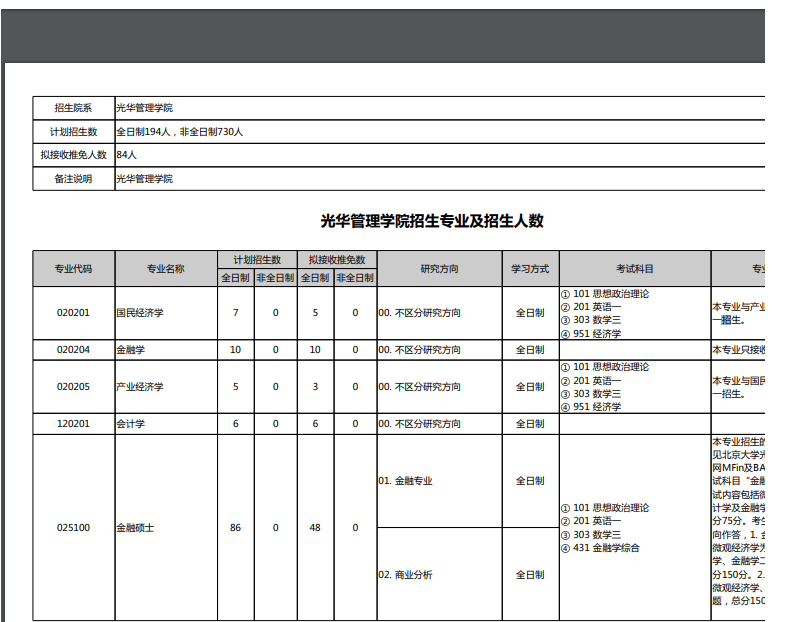
Task: Click full-time enrollment value 7 for 国民经济学
Action: [x=235, y=313]
